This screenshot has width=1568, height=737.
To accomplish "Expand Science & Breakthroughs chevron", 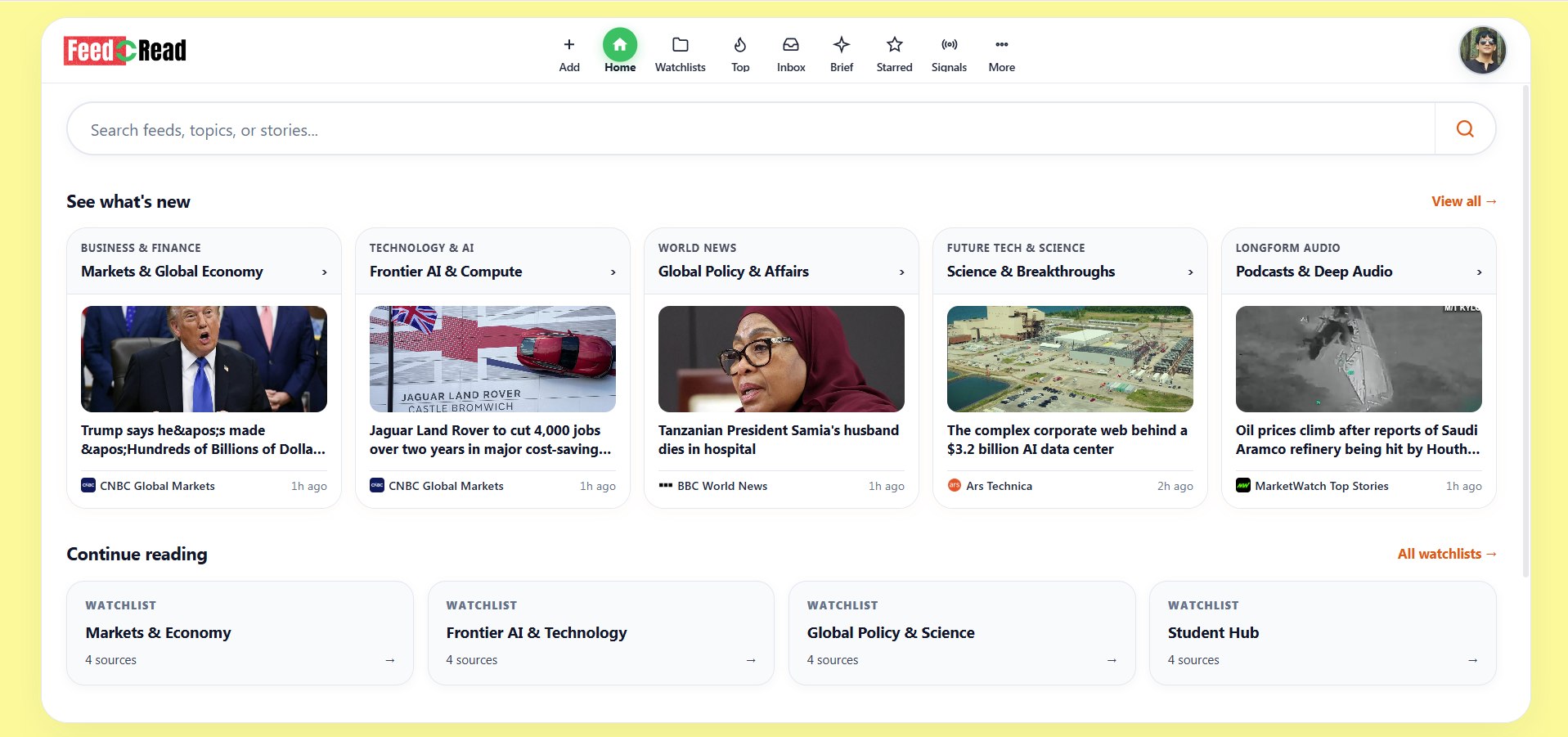I will coord(1191,272).
